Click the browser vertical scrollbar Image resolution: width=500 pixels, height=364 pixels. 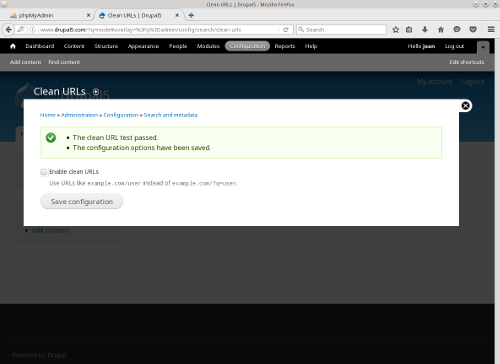tap(497, 201)
